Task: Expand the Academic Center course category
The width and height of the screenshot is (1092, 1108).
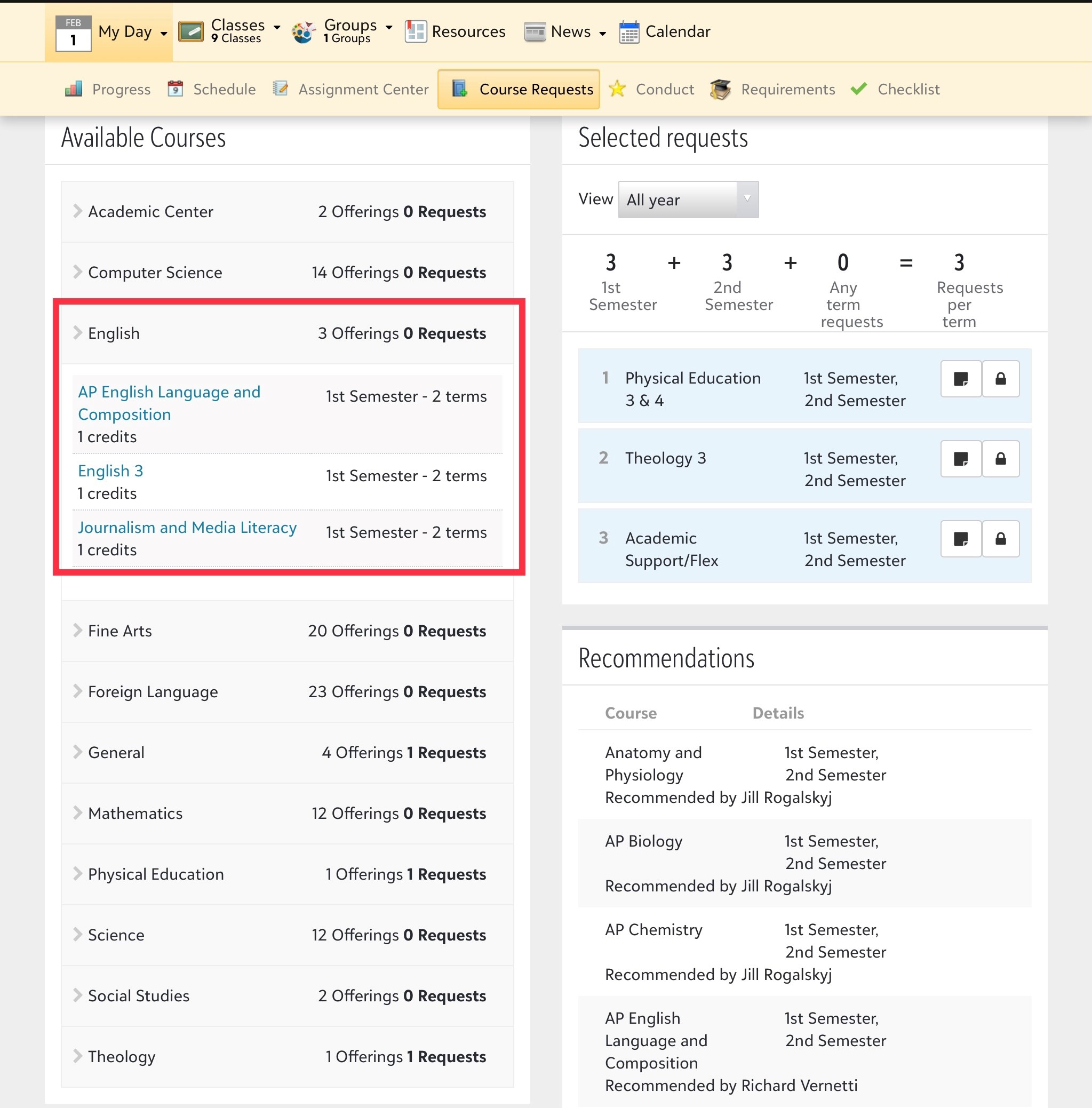Action: (x=288, y=212)
